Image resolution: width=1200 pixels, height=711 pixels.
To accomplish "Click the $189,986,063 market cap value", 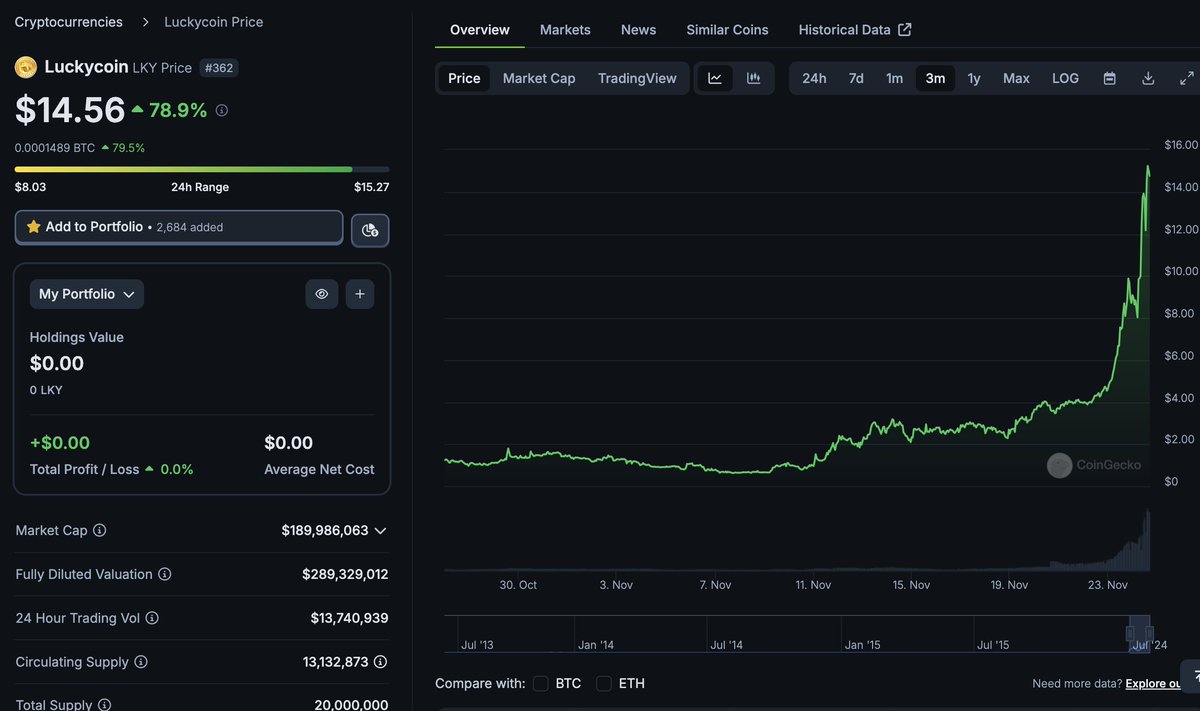I will click(325, 531).
